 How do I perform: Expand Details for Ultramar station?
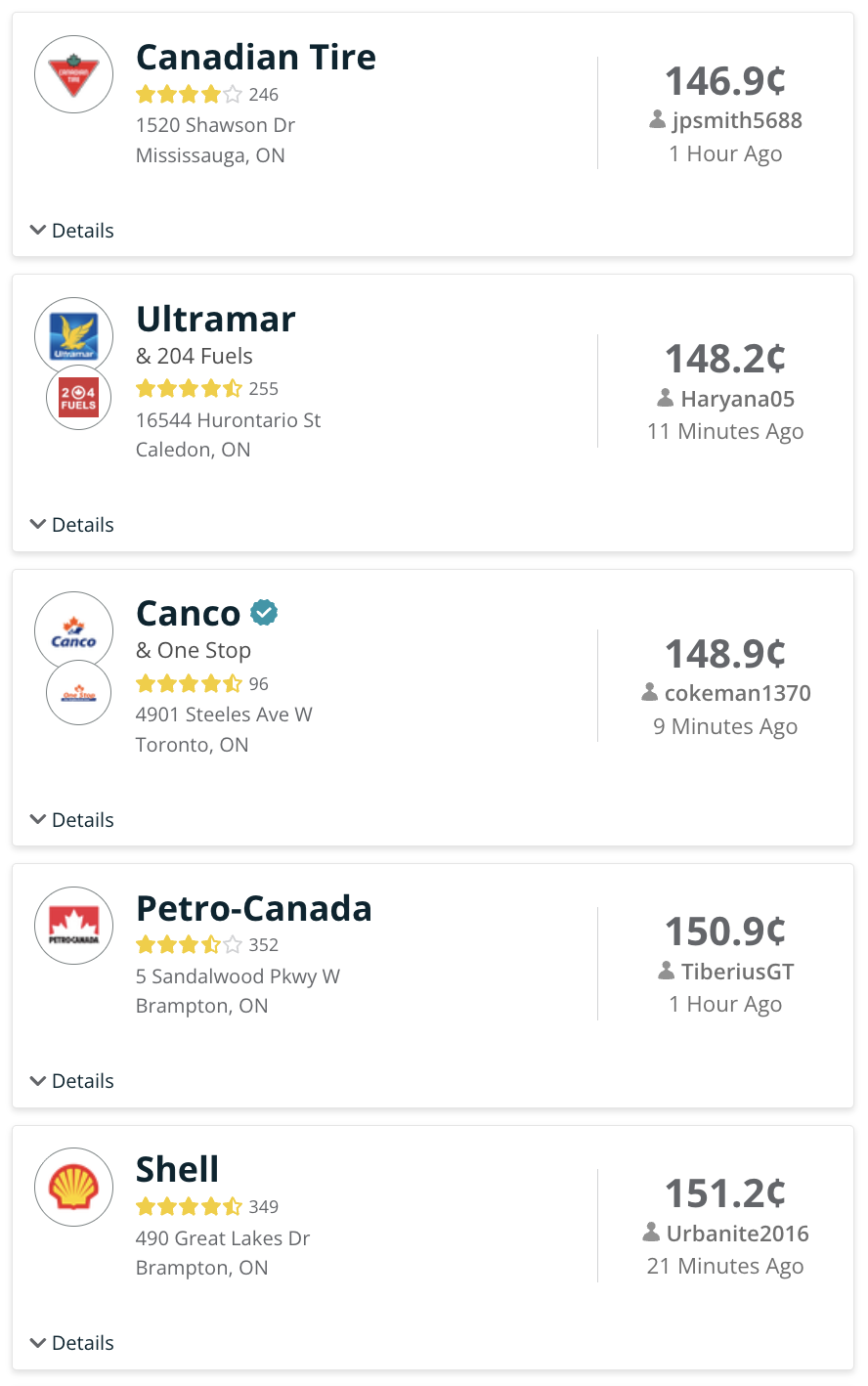[x=72, y=525]
